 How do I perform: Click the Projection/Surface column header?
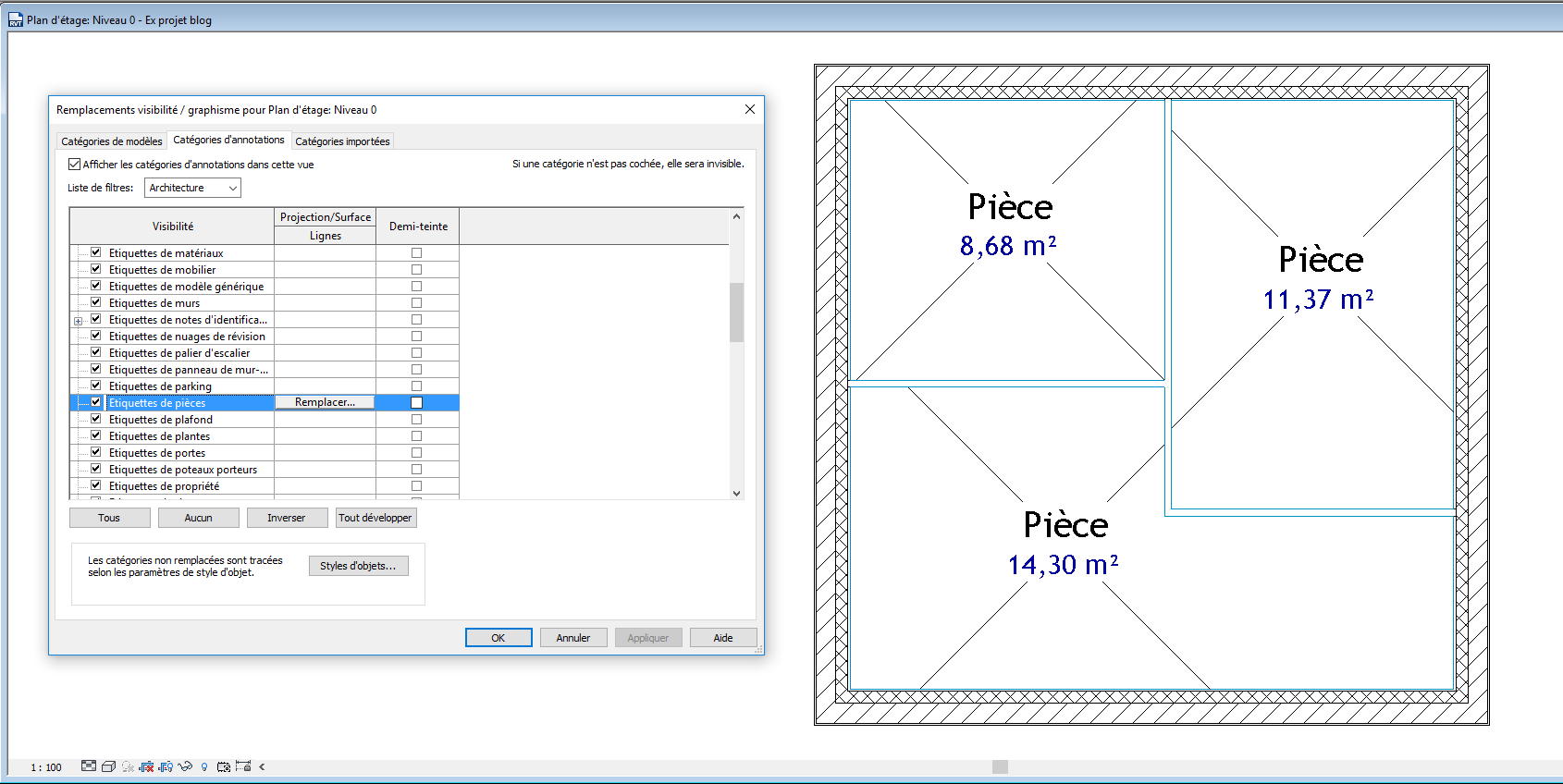[x=326, y=217]
